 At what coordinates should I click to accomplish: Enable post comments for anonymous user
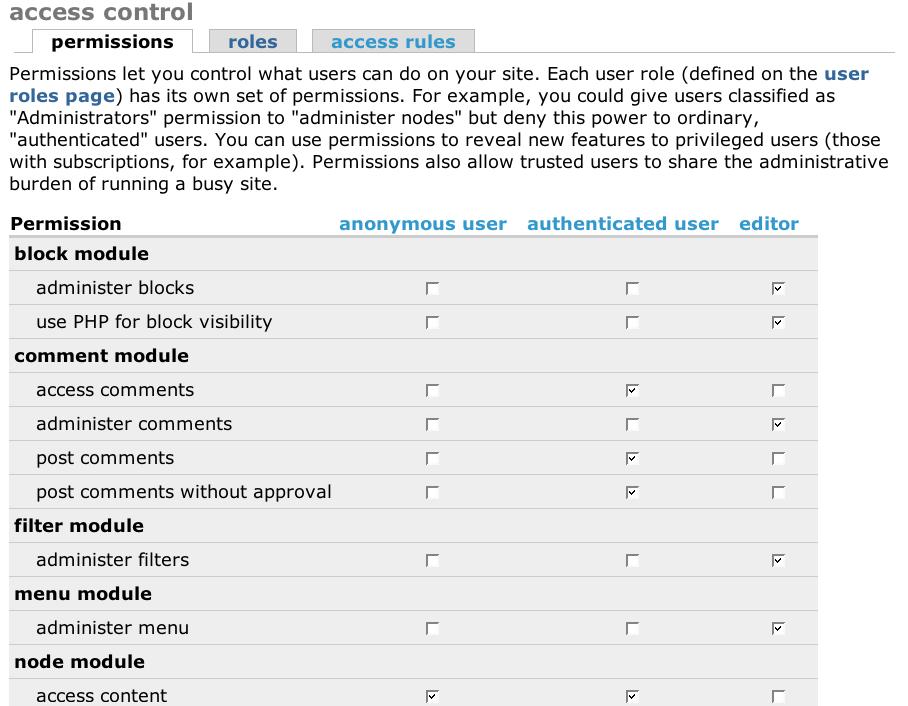(x=432, y=459)
